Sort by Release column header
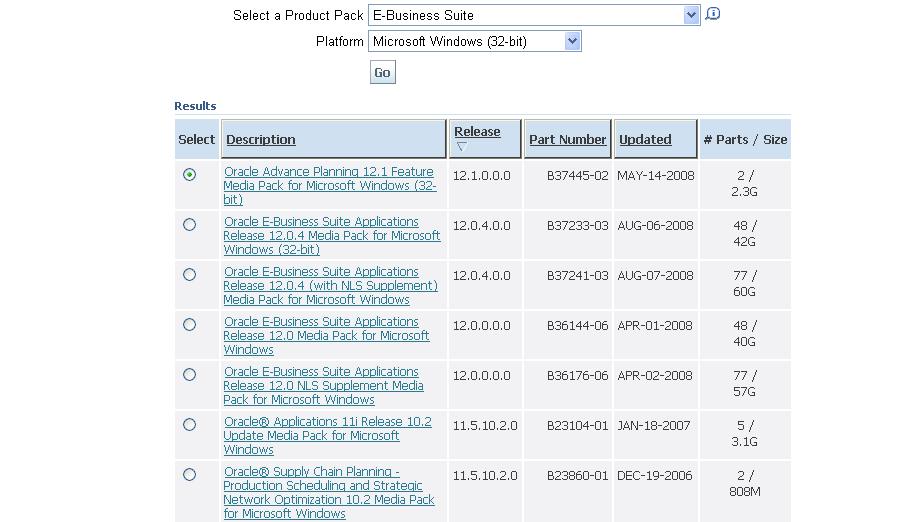911x522 pixels. [477, 132]
